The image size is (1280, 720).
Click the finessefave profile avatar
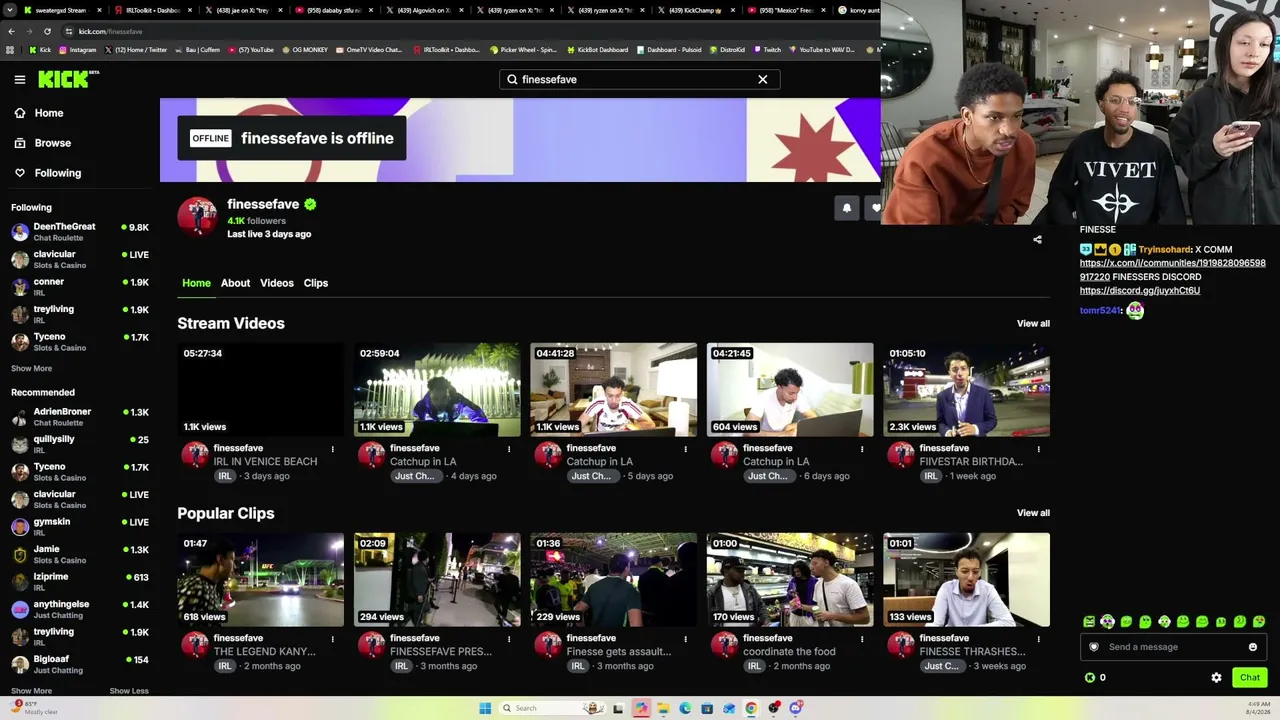pos(197,216)
